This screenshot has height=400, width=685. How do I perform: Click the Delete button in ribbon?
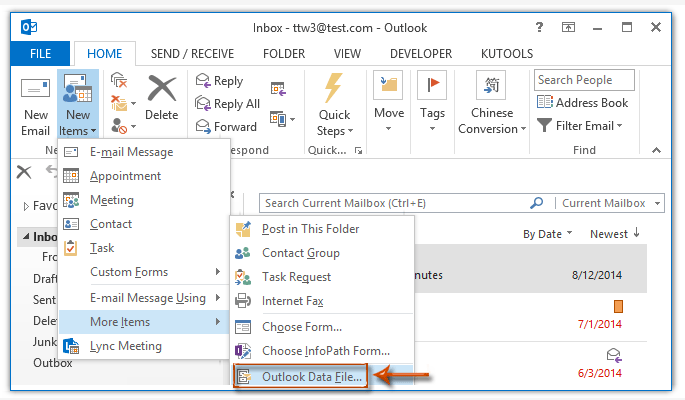pos(162,98)
